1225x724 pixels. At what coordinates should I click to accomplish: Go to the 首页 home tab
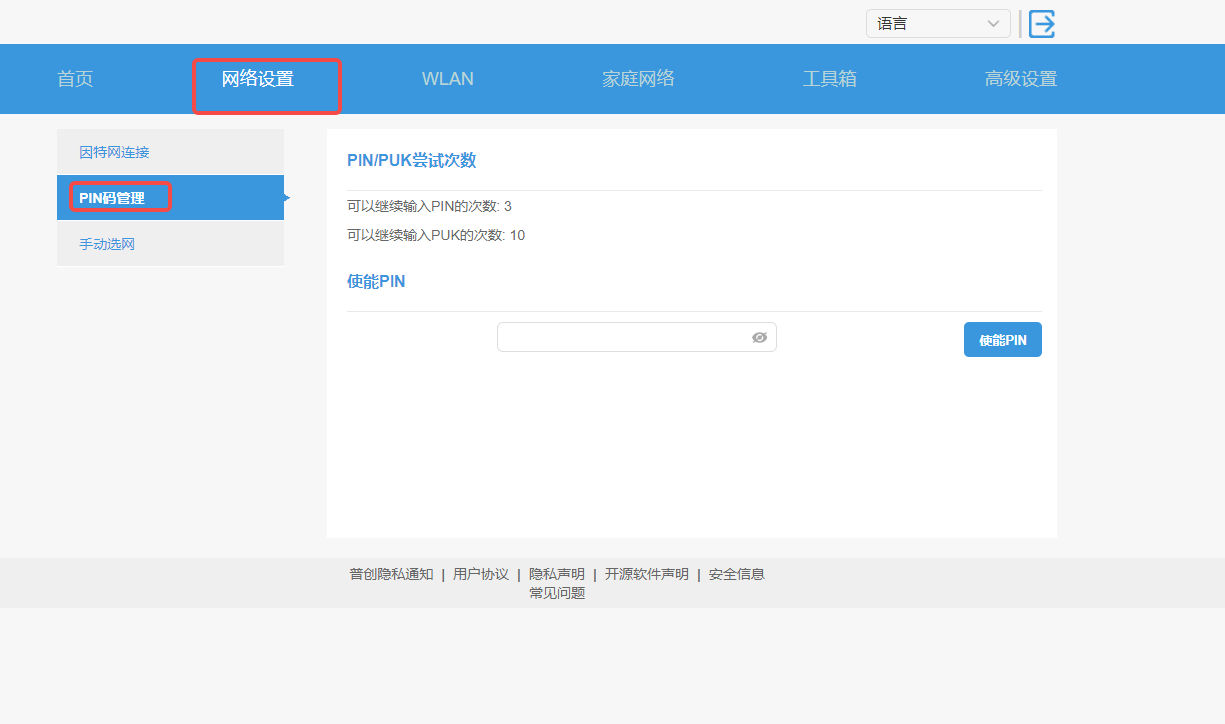point(75,78)
